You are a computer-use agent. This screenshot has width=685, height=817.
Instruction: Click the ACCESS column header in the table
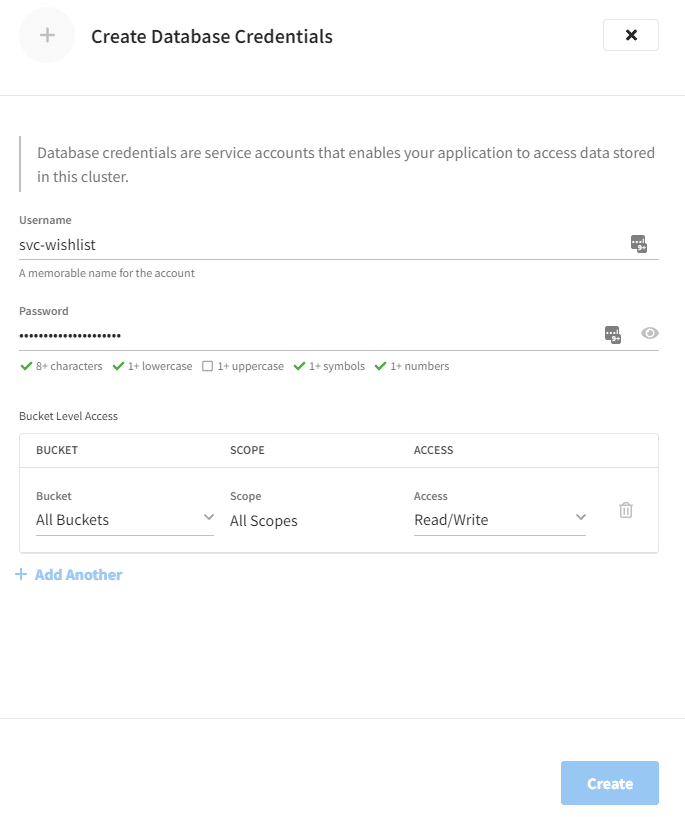click(433, 450)
